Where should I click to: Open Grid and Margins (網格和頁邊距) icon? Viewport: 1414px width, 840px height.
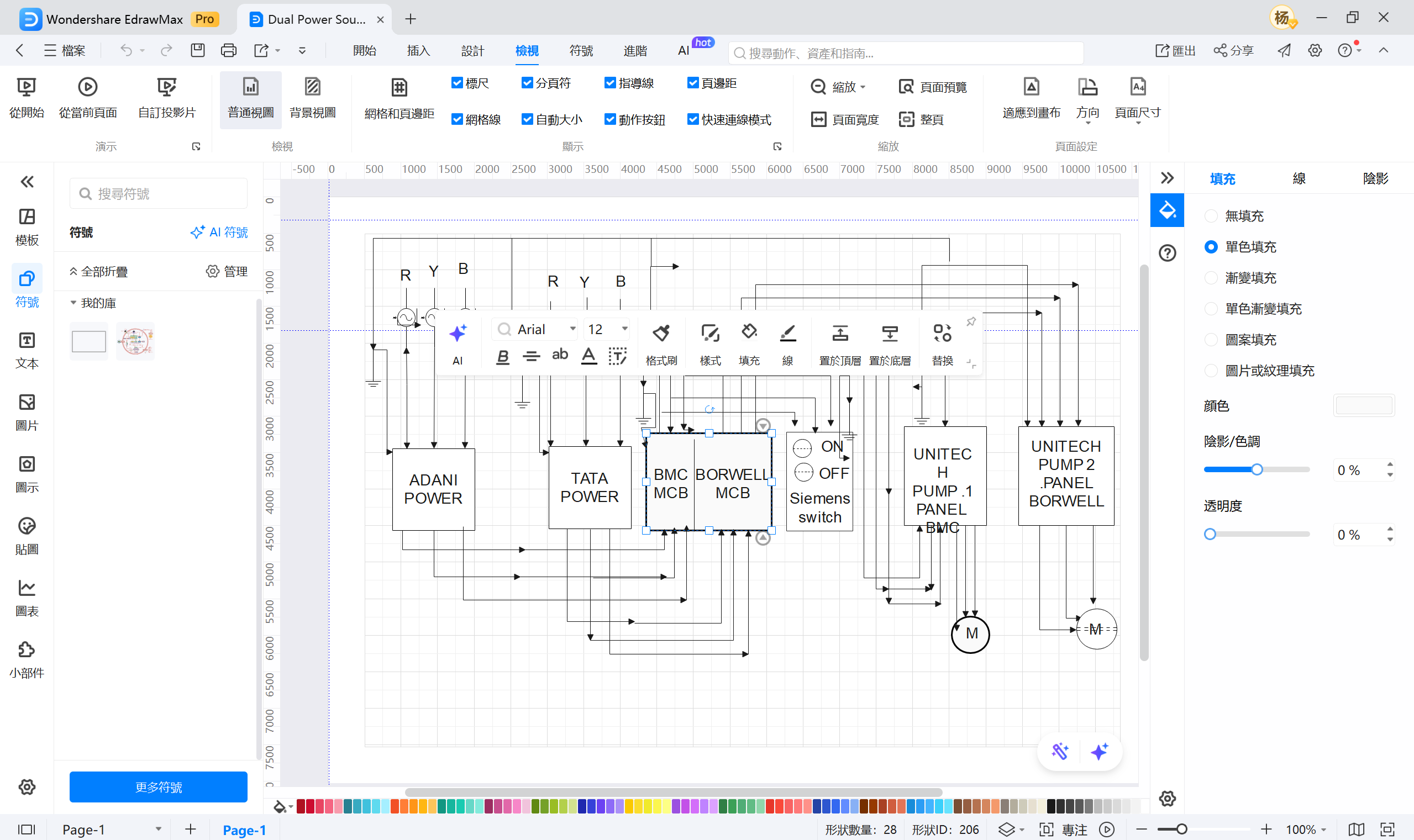(400, 88)
